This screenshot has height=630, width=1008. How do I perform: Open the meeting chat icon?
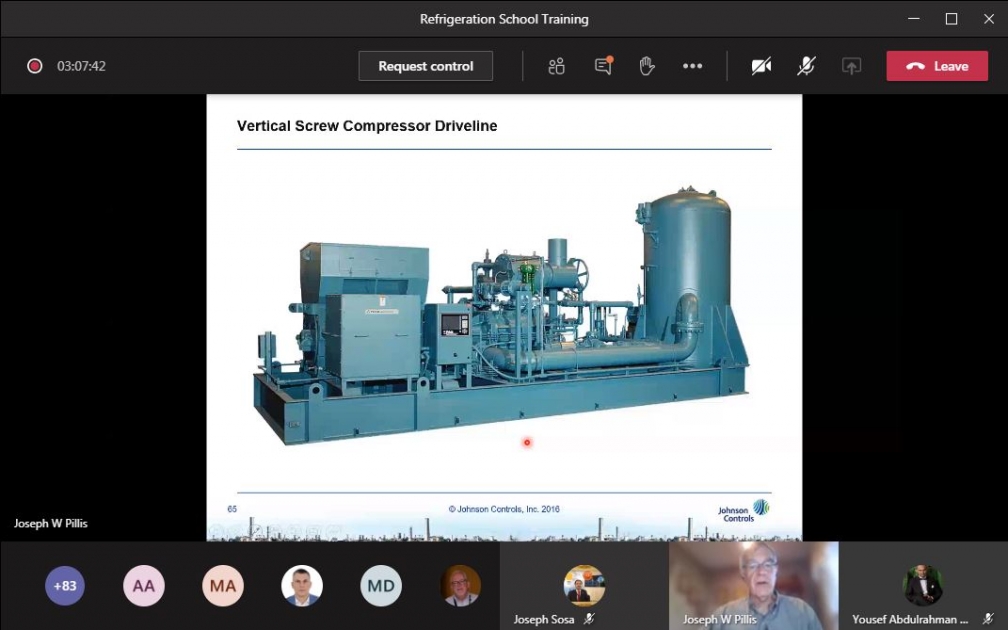point(603,66)
